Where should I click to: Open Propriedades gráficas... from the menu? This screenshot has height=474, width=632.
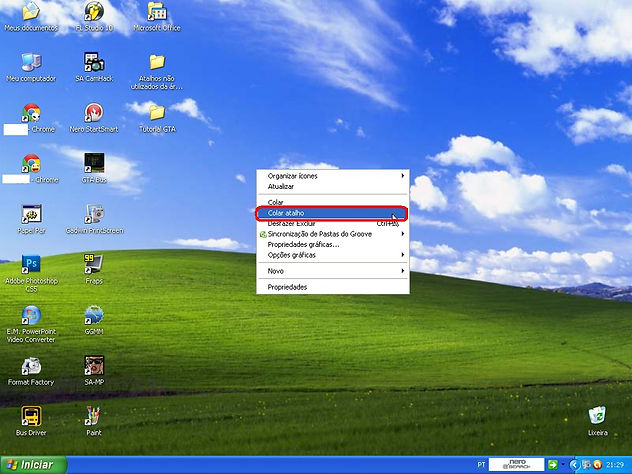coord(333,244)
